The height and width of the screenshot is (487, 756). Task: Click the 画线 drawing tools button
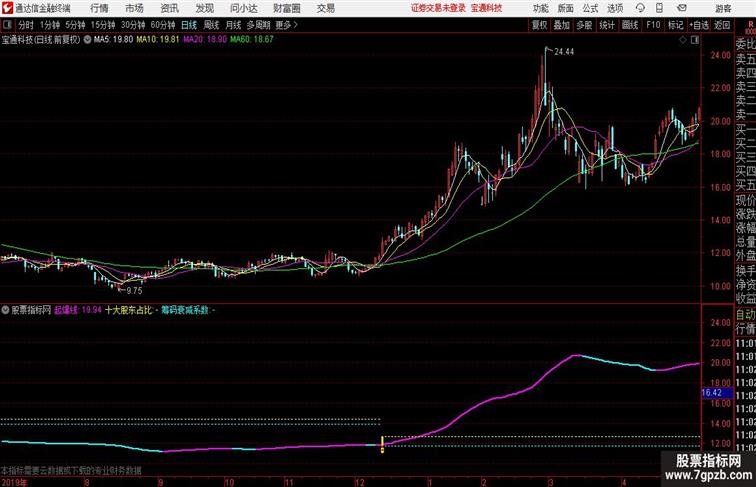click(x=630, y=25)
